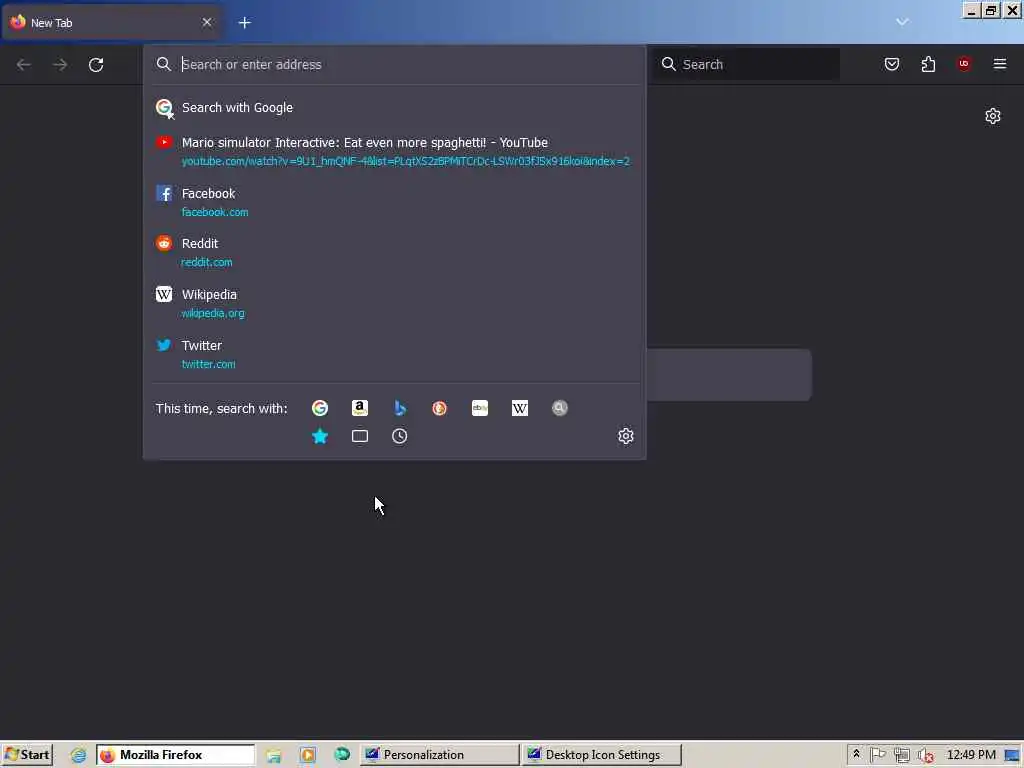Open file explorer folder taskbar icon
This screenshot has height=768, width=1024.
click(274, 756)
